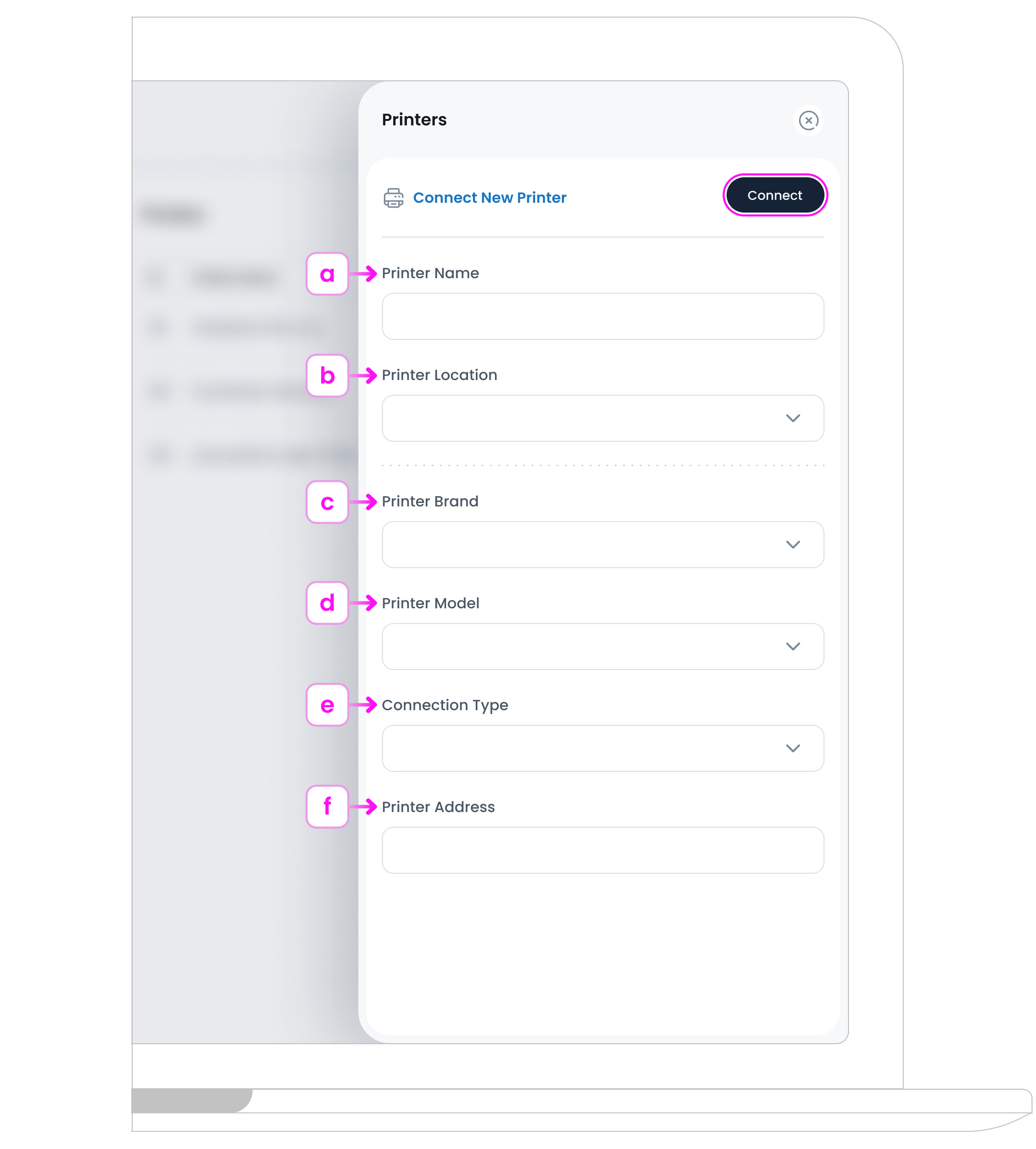Focus the Printer Name text field

click(x=602, y=316)
